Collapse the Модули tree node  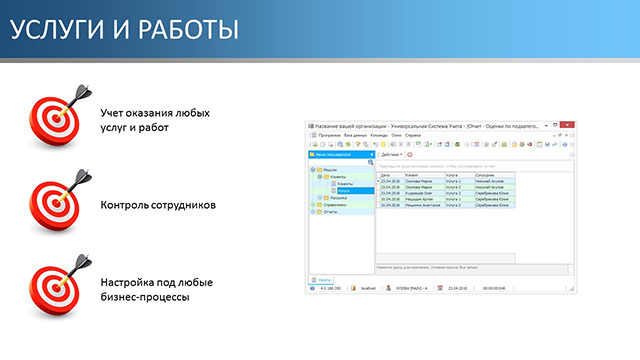click(313, 170)
